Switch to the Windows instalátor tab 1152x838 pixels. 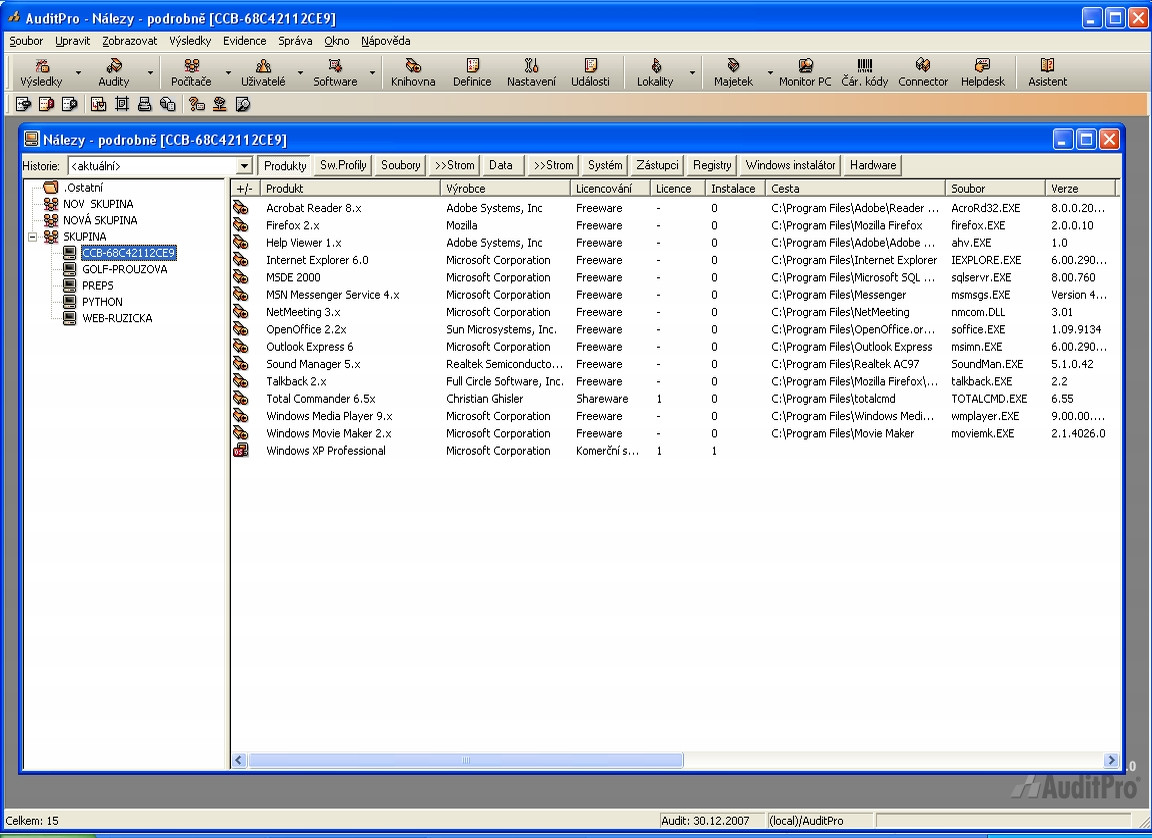791,165
